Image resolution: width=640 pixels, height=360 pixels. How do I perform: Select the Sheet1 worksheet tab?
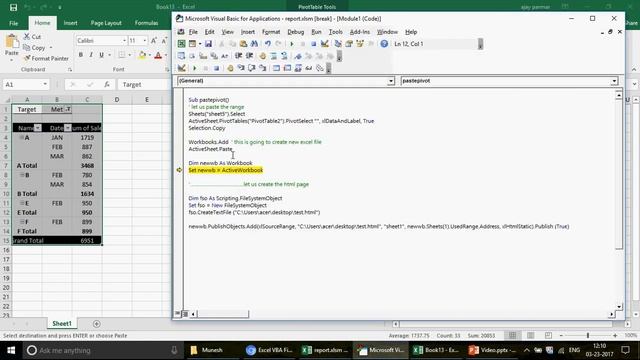tap(62, 323)
